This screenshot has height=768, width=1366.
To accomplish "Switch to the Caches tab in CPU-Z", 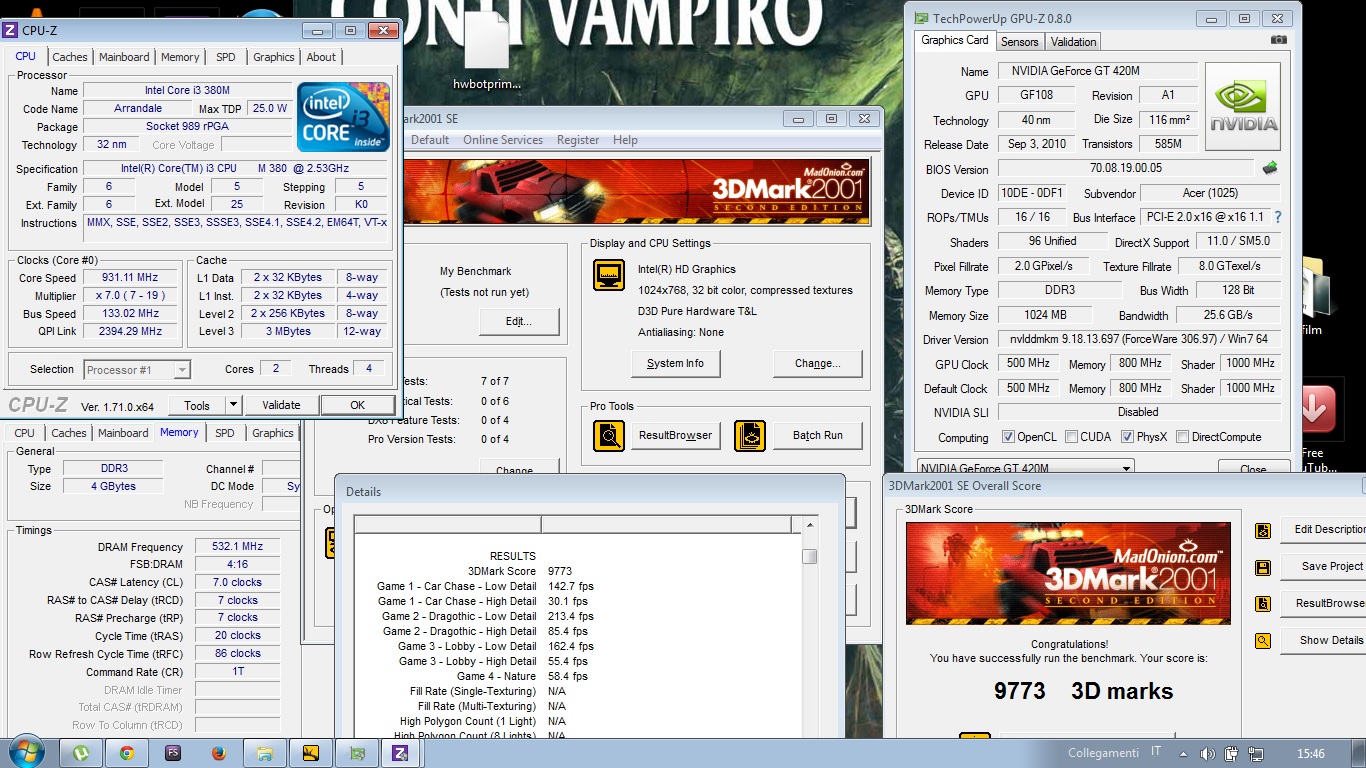I will (x=70, y=57).
